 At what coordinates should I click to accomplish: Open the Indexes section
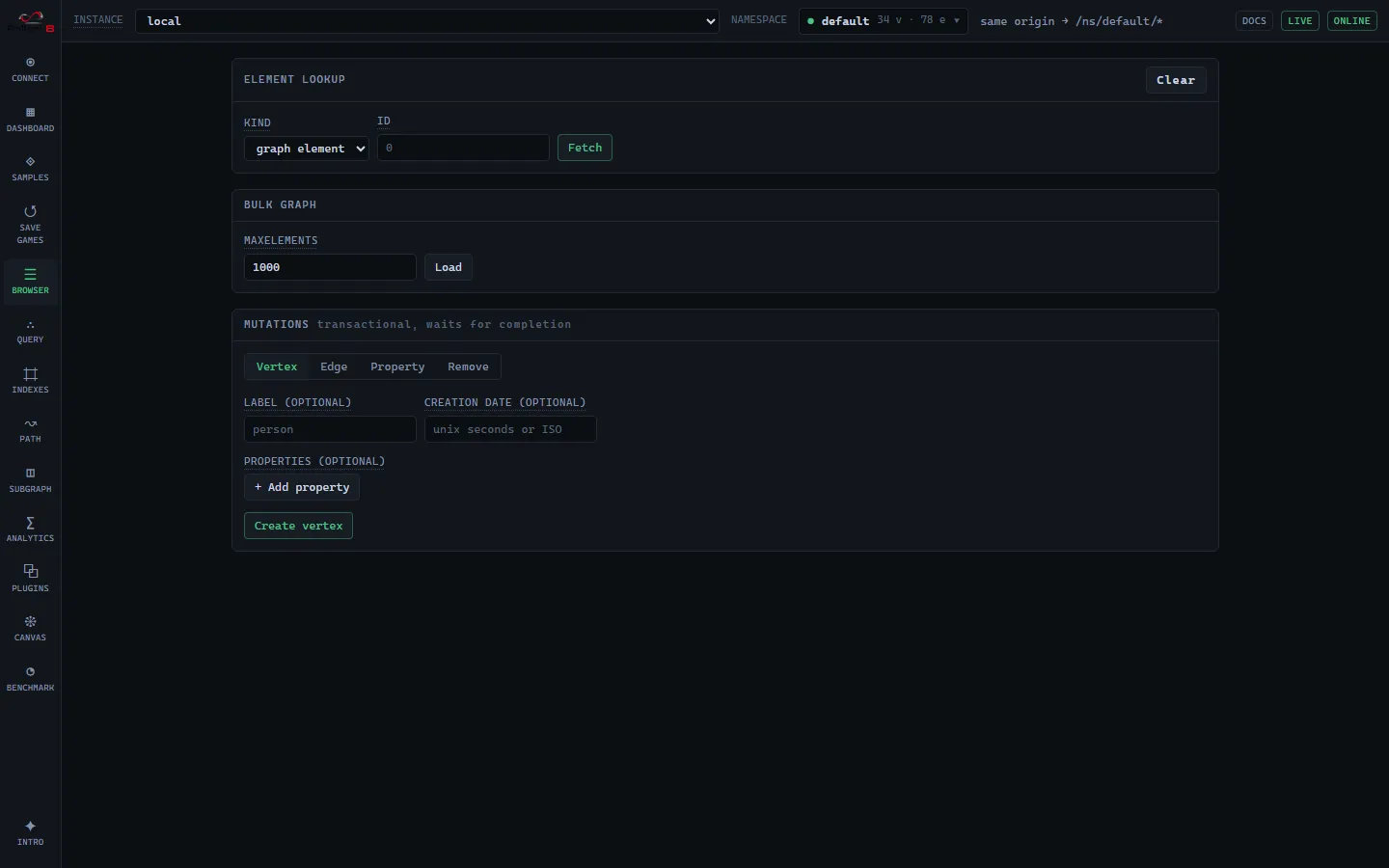coord(30,381)
